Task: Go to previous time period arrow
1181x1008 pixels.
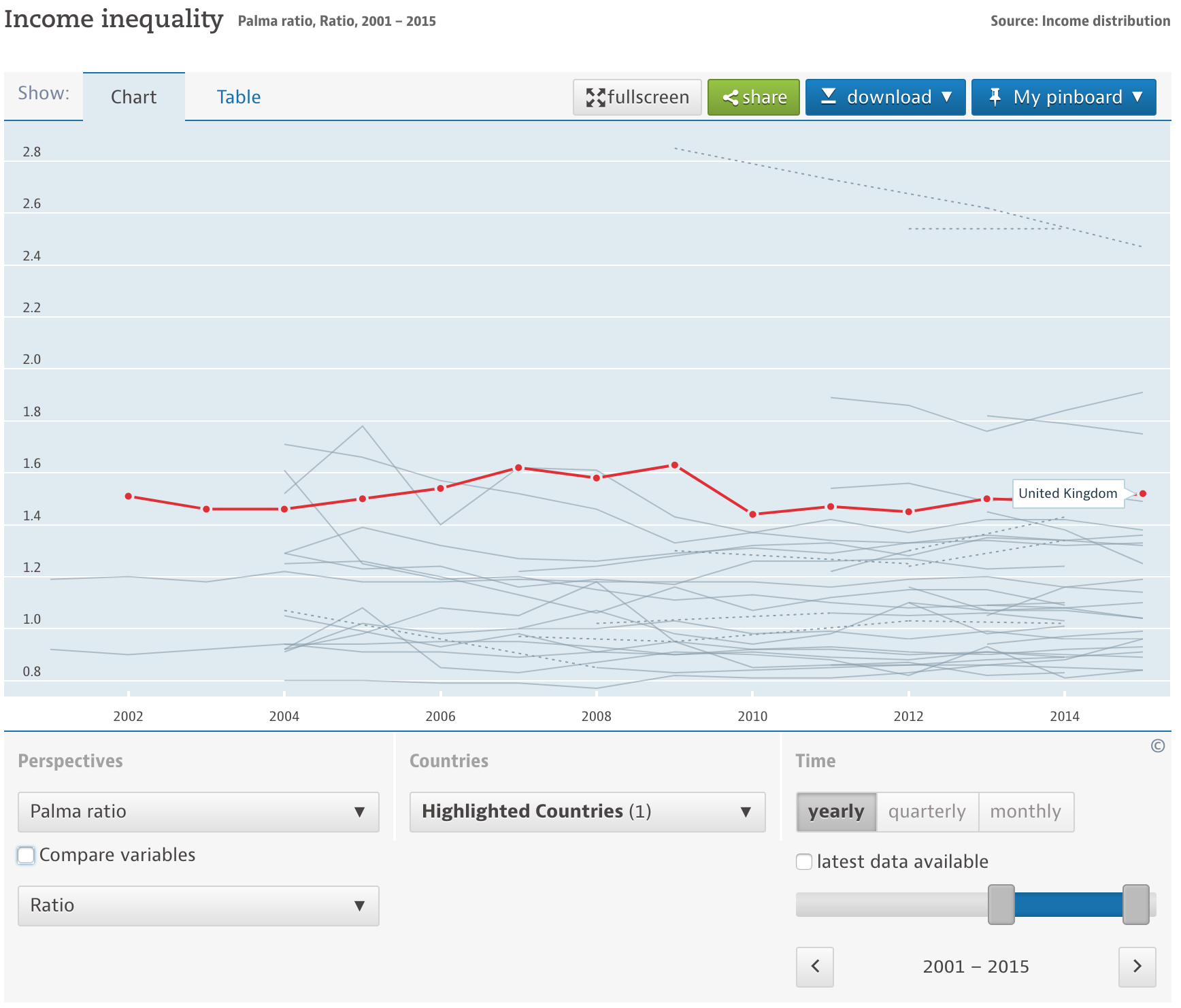Action: (x=814, y=967)
